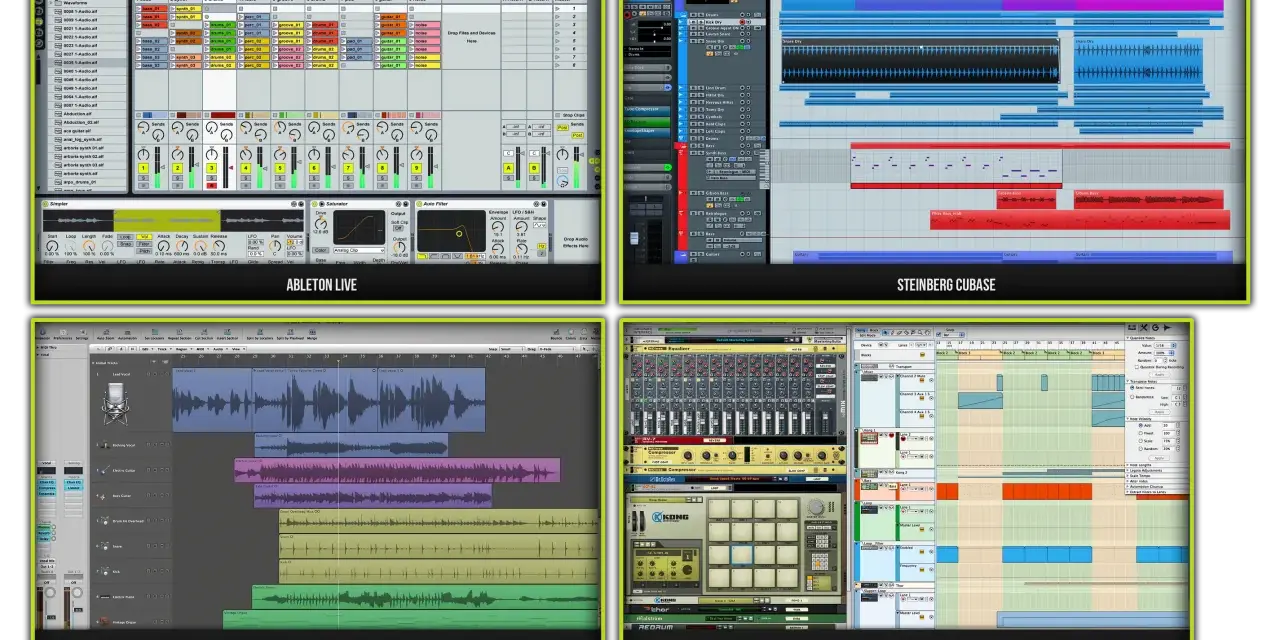Image resolution: width=1280 pixels, height=640 pixels.
Task: Click Auto Filter's yellow cutoff frequency dot
Action: (459, 233)
